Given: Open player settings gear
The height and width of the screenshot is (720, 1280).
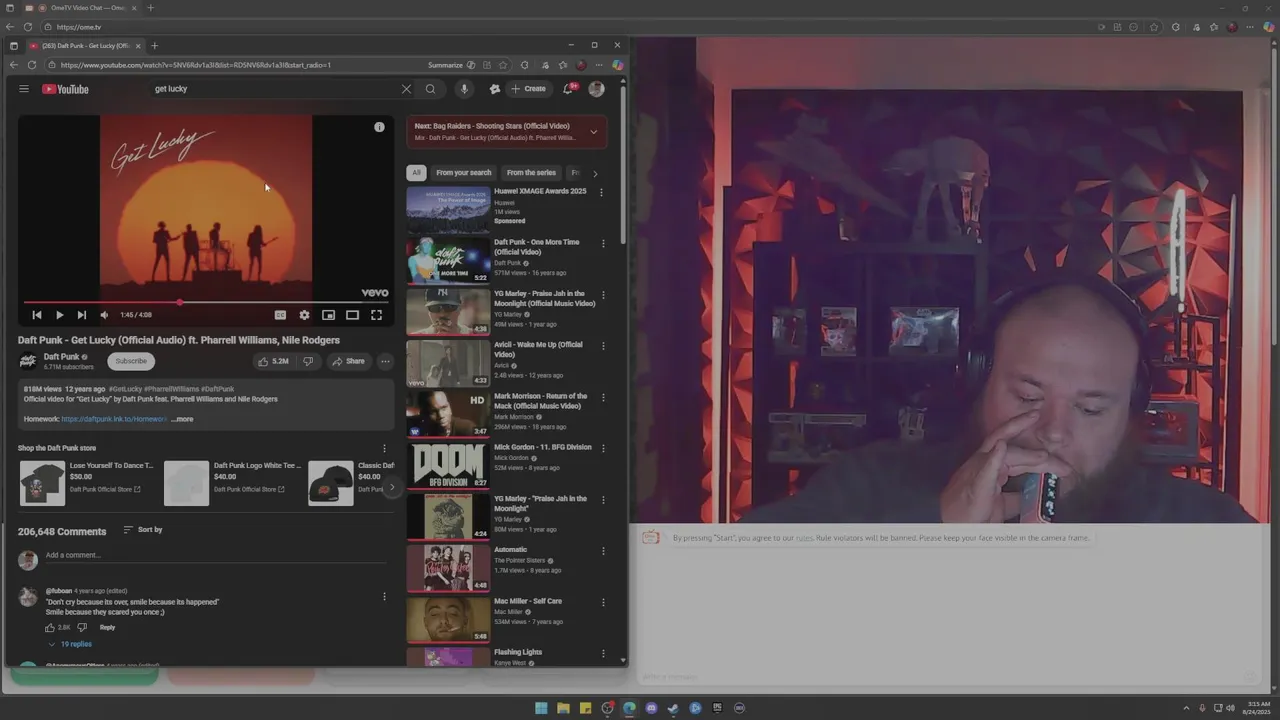Looking at the screenshot, I should (x=304, y=315).
